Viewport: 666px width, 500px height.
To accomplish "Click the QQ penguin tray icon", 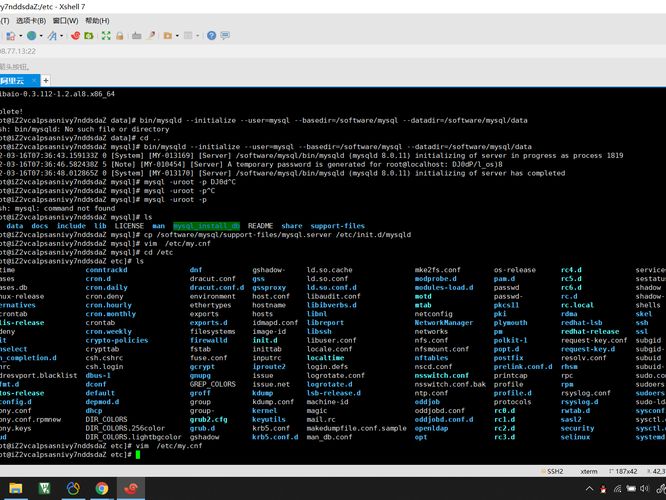I will [x=603, y=489].
